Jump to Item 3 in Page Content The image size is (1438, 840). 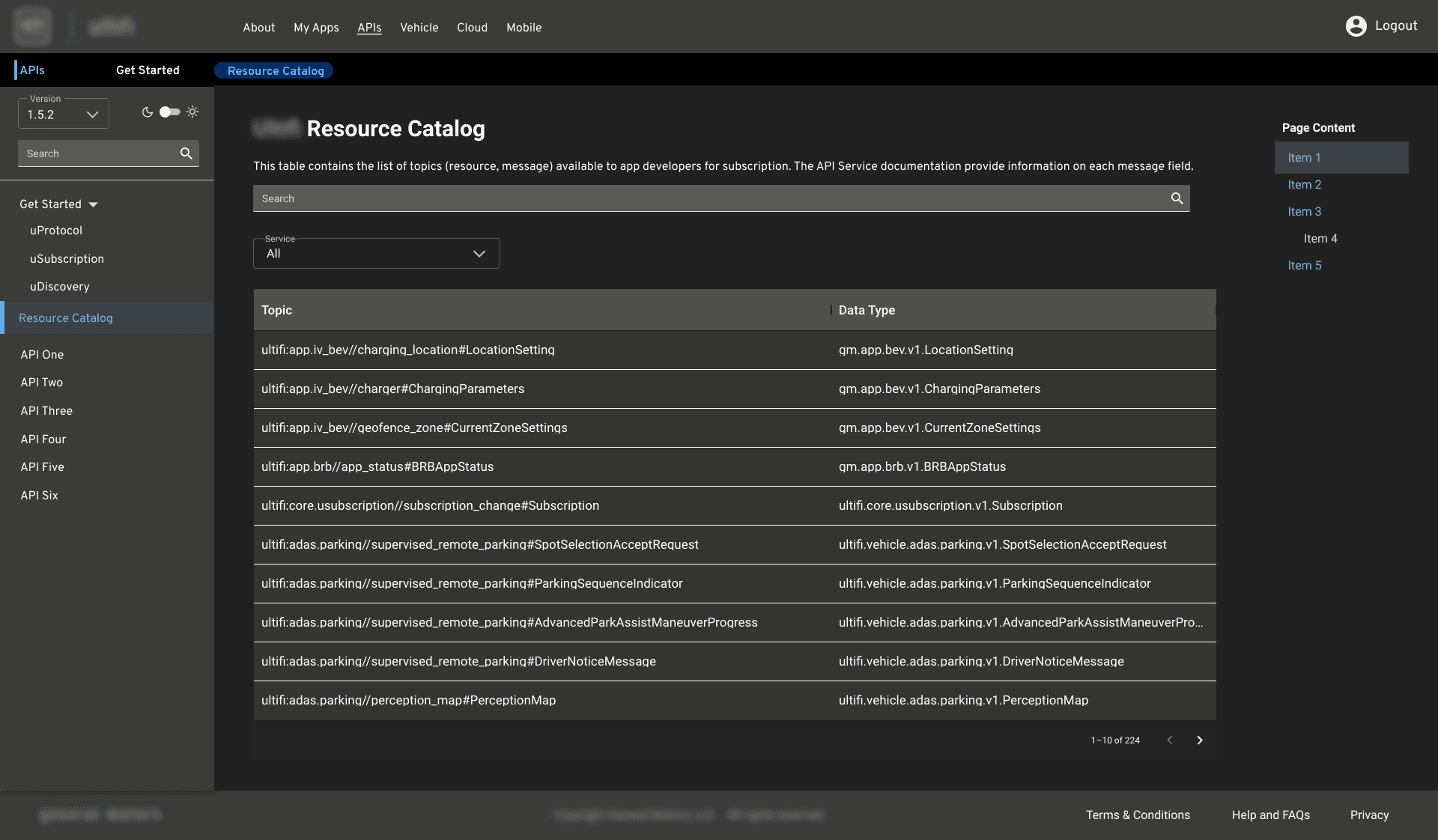click(x=1304, y=212)
